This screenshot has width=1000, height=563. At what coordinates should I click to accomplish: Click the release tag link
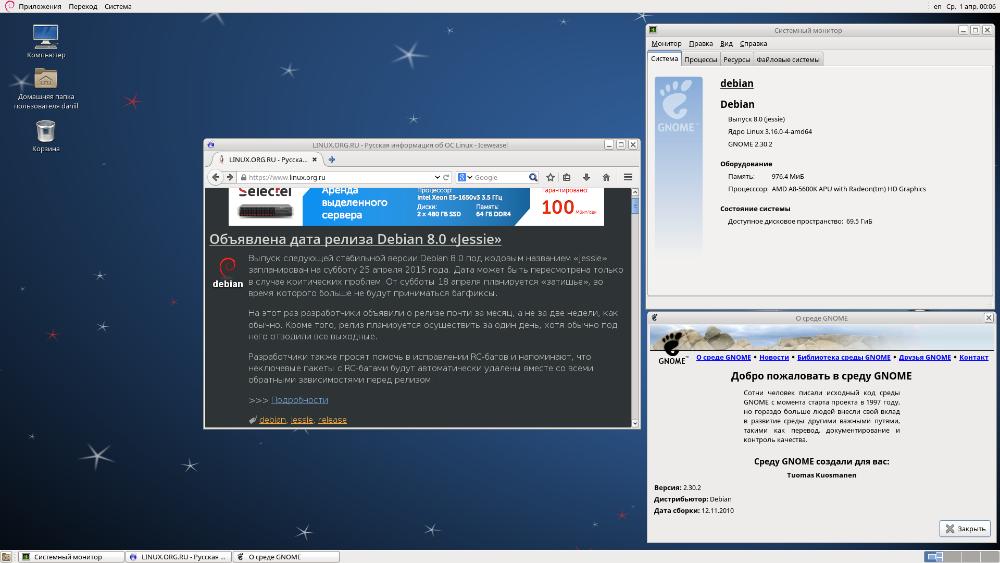point(332,420)
